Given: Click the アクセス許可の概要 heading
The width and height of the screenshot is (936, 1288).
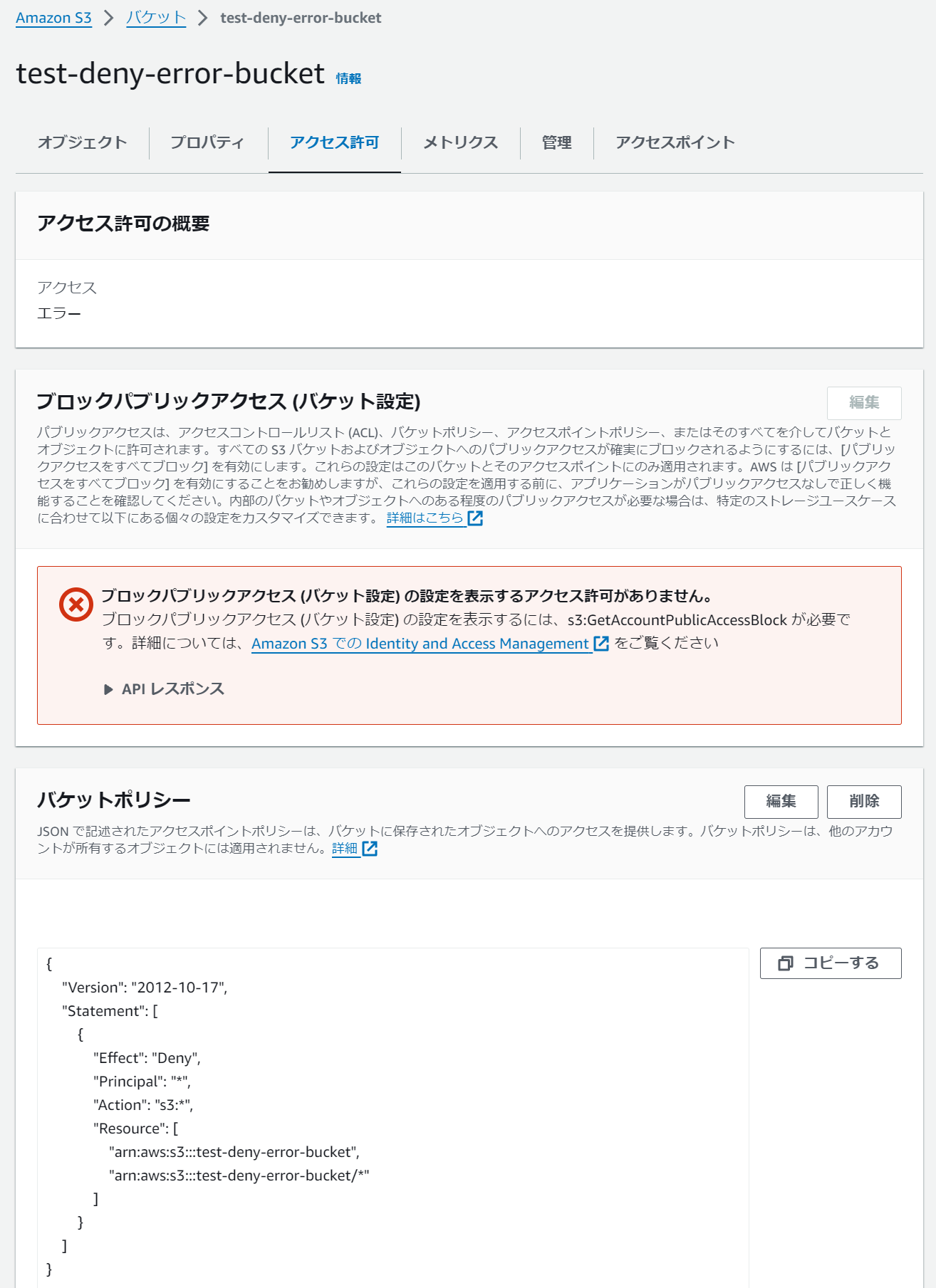Looking at the screenshot, I should coord(123,224).
